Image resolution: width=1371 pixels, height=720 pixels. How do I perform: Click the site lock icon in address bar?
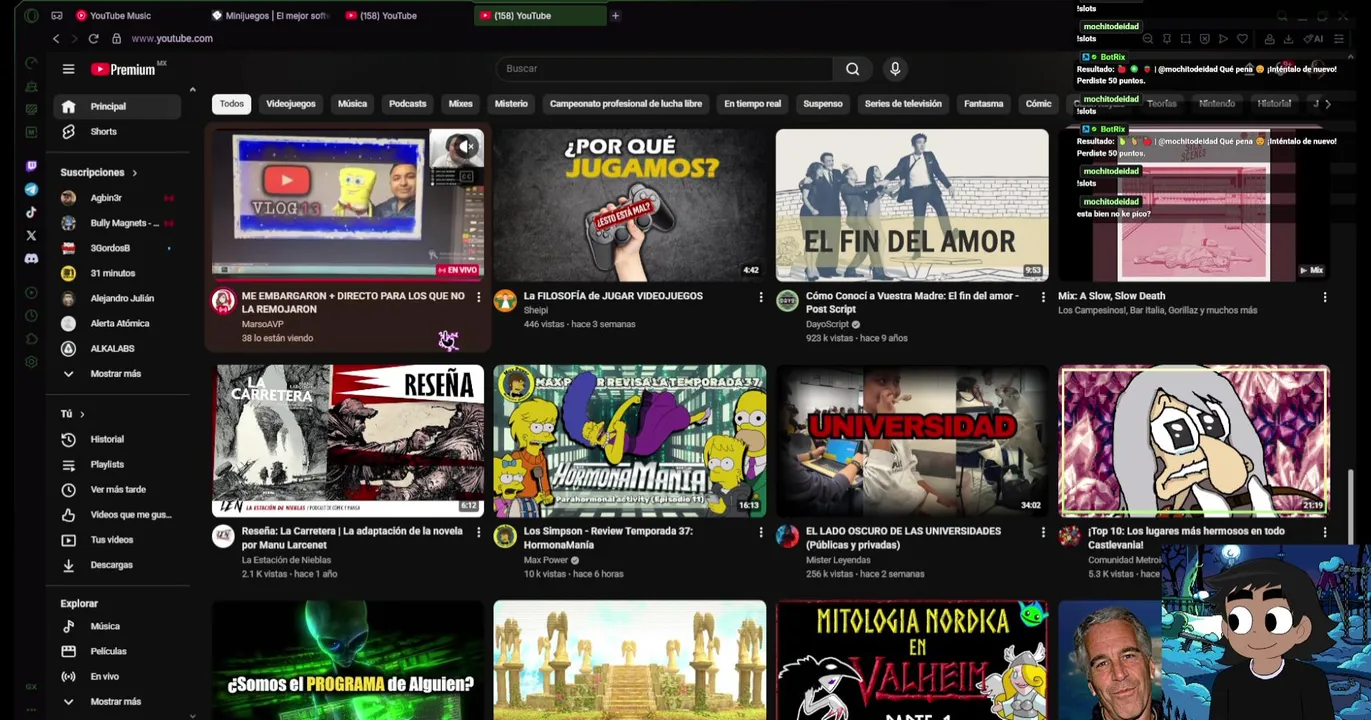click(116, 38)
